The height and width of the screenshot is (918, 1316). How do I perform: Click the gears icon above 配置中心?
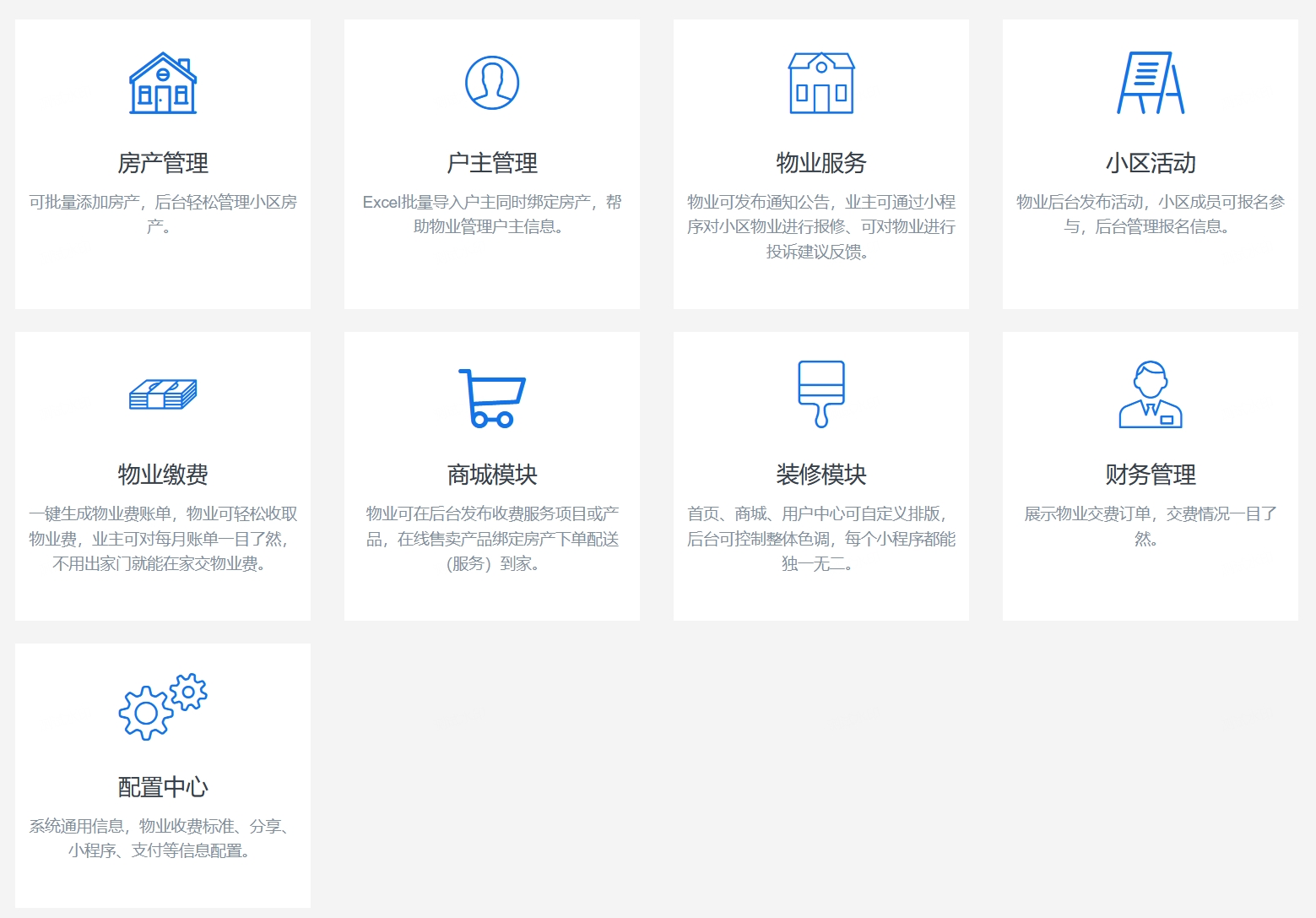[162, 705]
